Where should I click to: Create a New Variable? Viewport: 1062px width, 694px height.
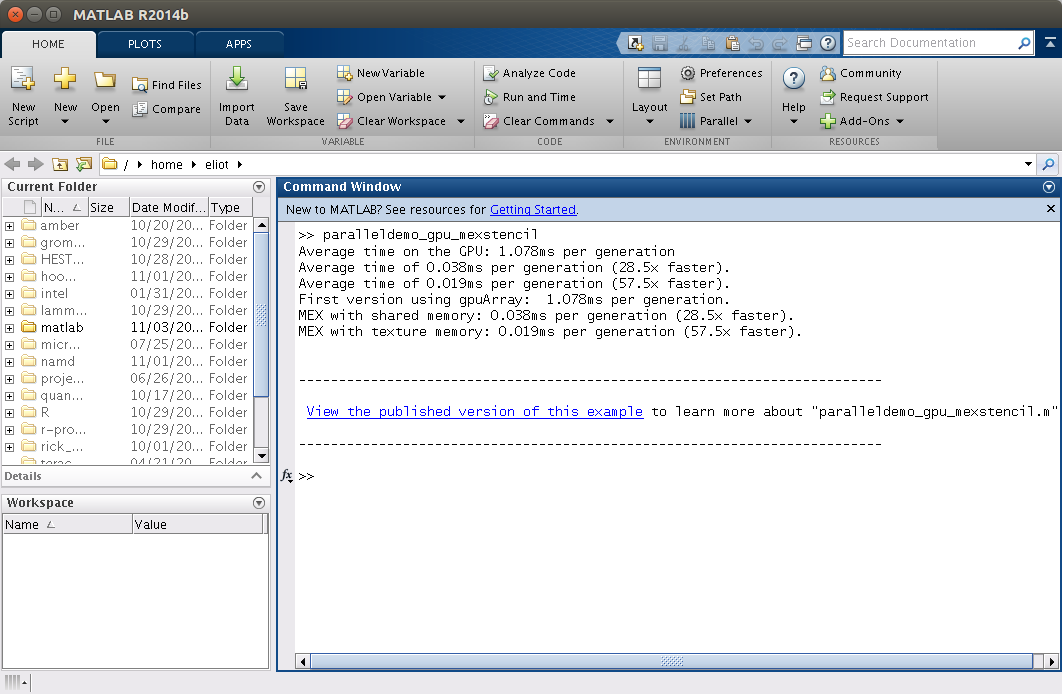pyautogui.click(x=381, y=72)
